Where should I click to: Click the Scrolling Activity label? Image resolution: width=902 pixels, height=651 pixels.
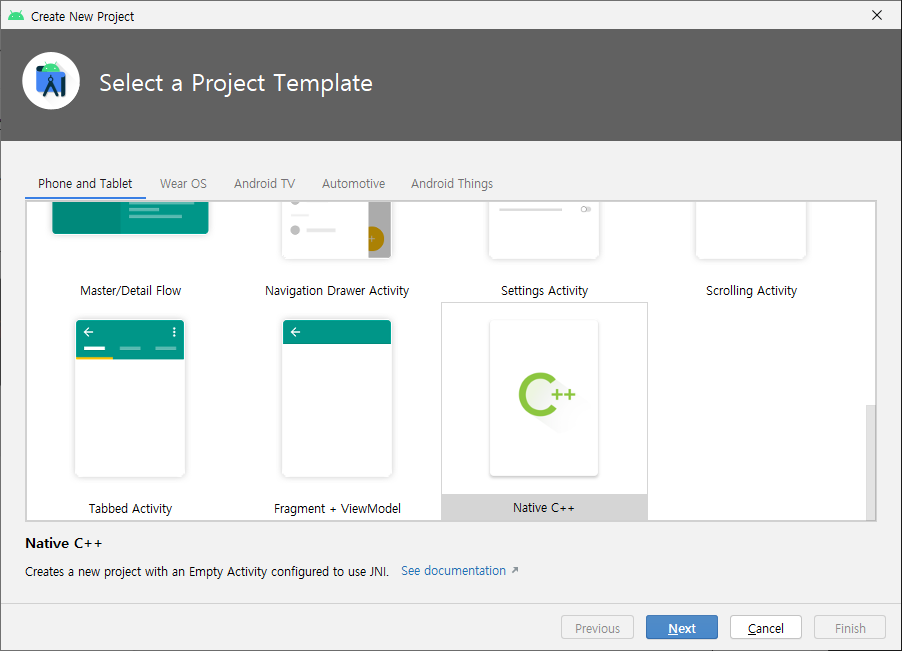click(751, 290)
